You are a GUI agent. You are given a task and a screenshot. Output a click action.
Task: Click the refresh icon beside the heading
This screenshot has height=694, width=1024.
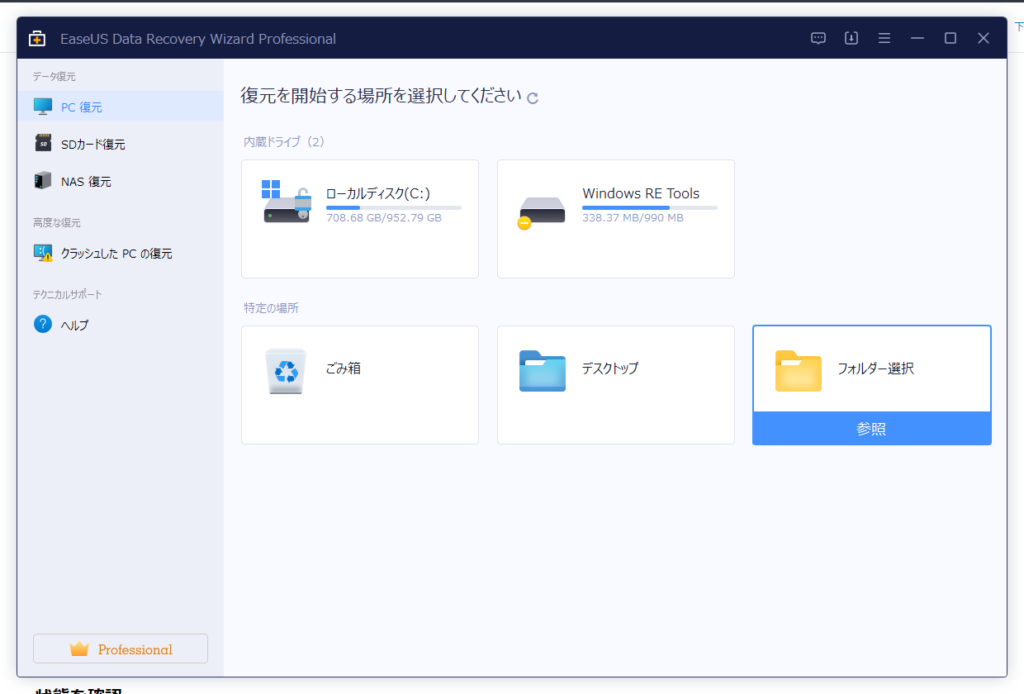point(533,98)
